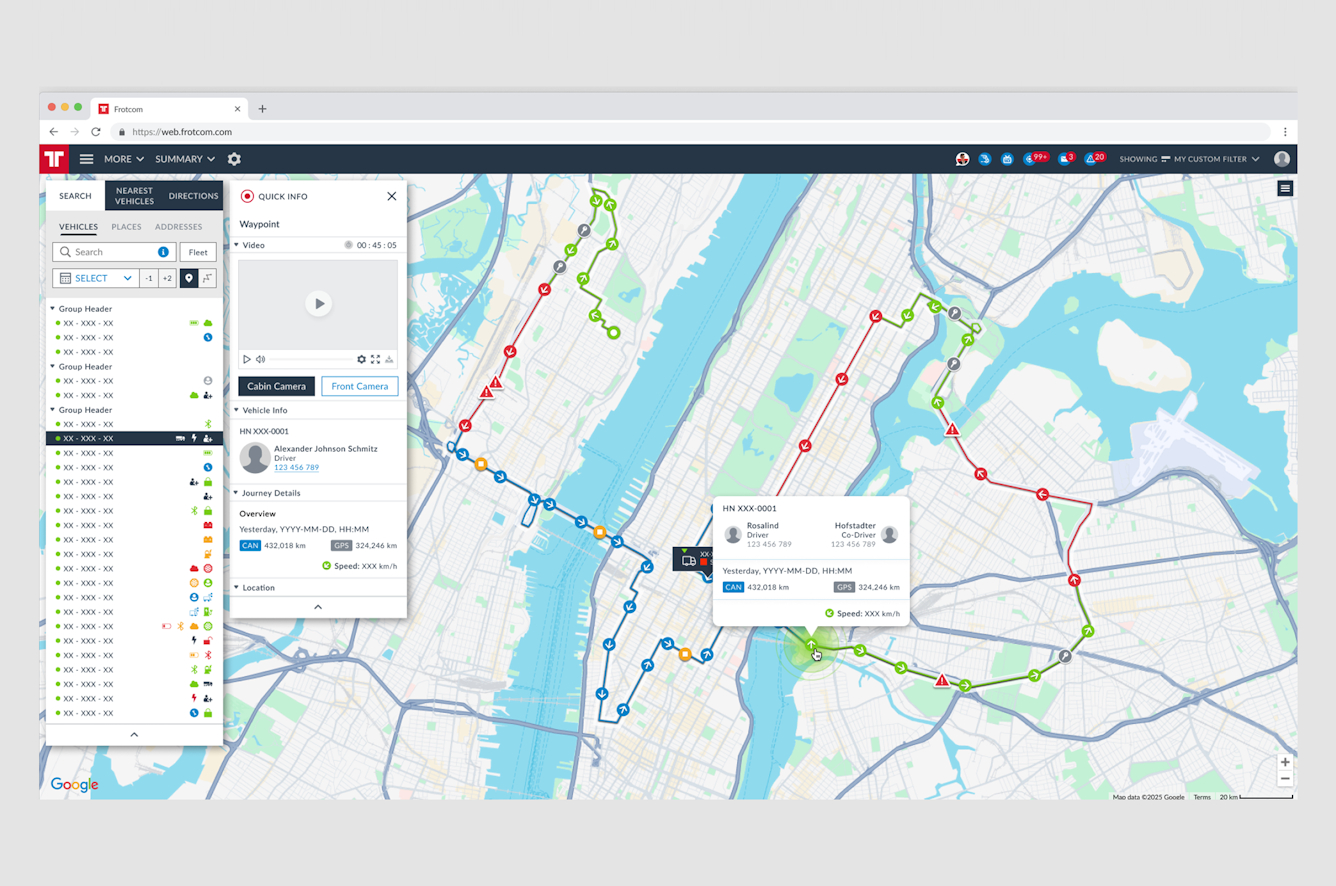Viewport: 1336px width, 886px height.
Task: Select the PLACES sub-tab
Action: click(126, 227)
